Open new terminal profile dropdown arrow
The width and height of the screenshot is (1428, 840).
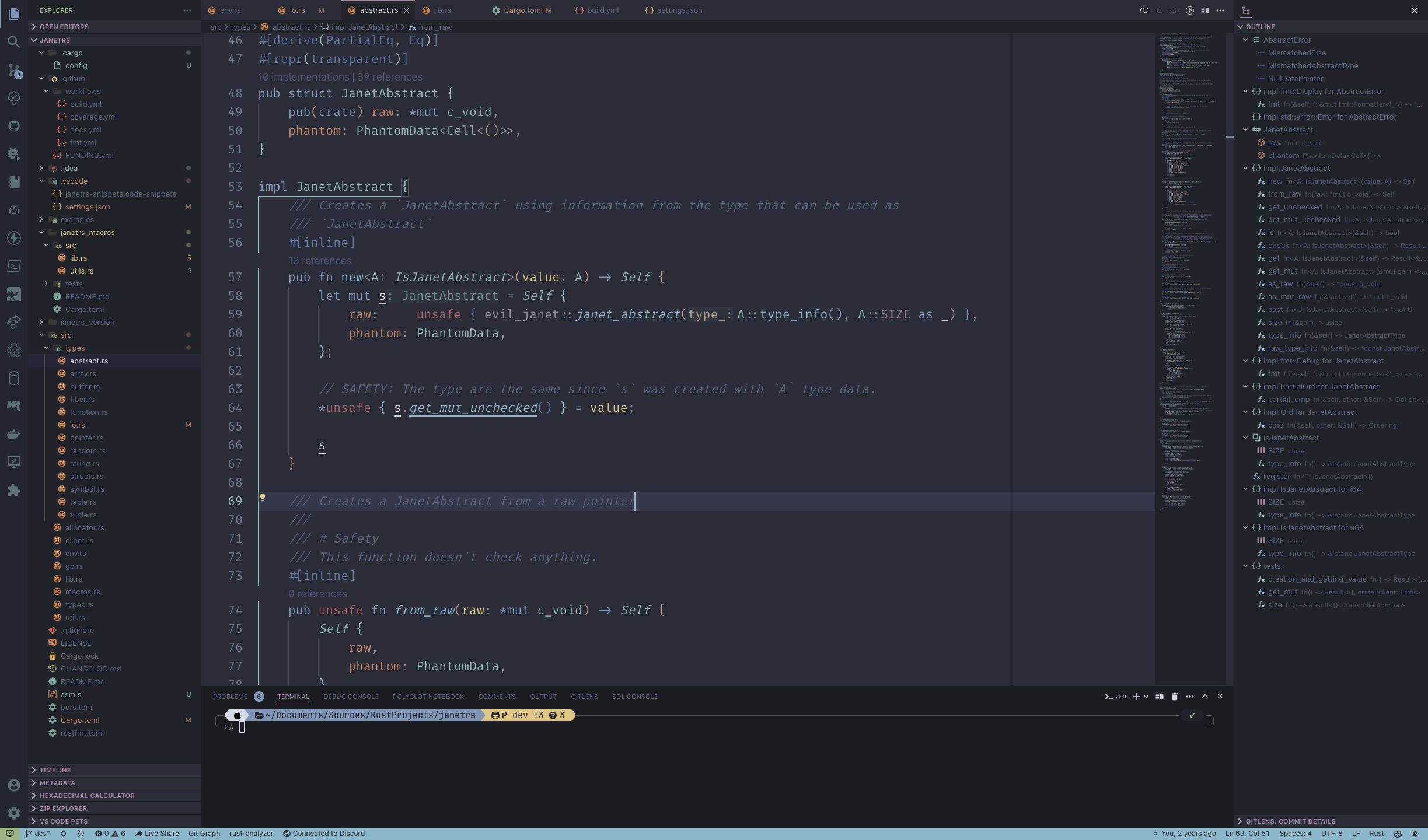[1146, 696]
